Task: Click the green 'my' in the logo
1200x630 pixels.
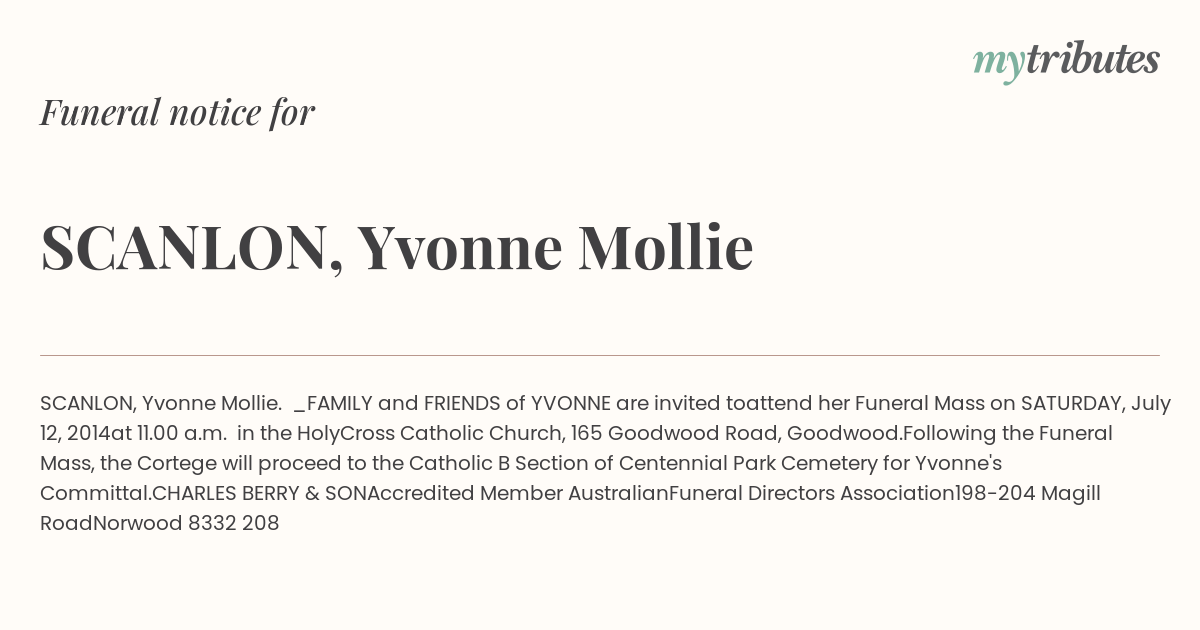Action: pos(998,64)
